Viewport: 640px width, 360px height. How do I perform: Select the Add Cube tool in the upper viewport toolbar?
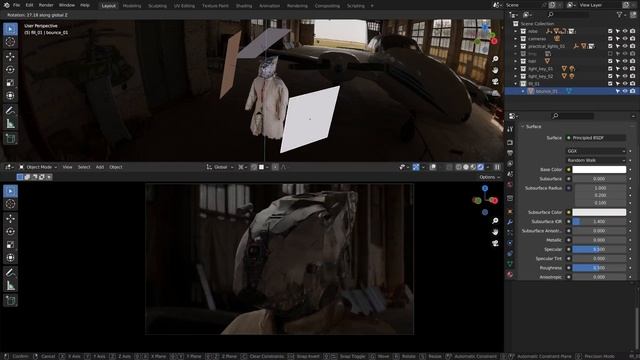point(10,138)
